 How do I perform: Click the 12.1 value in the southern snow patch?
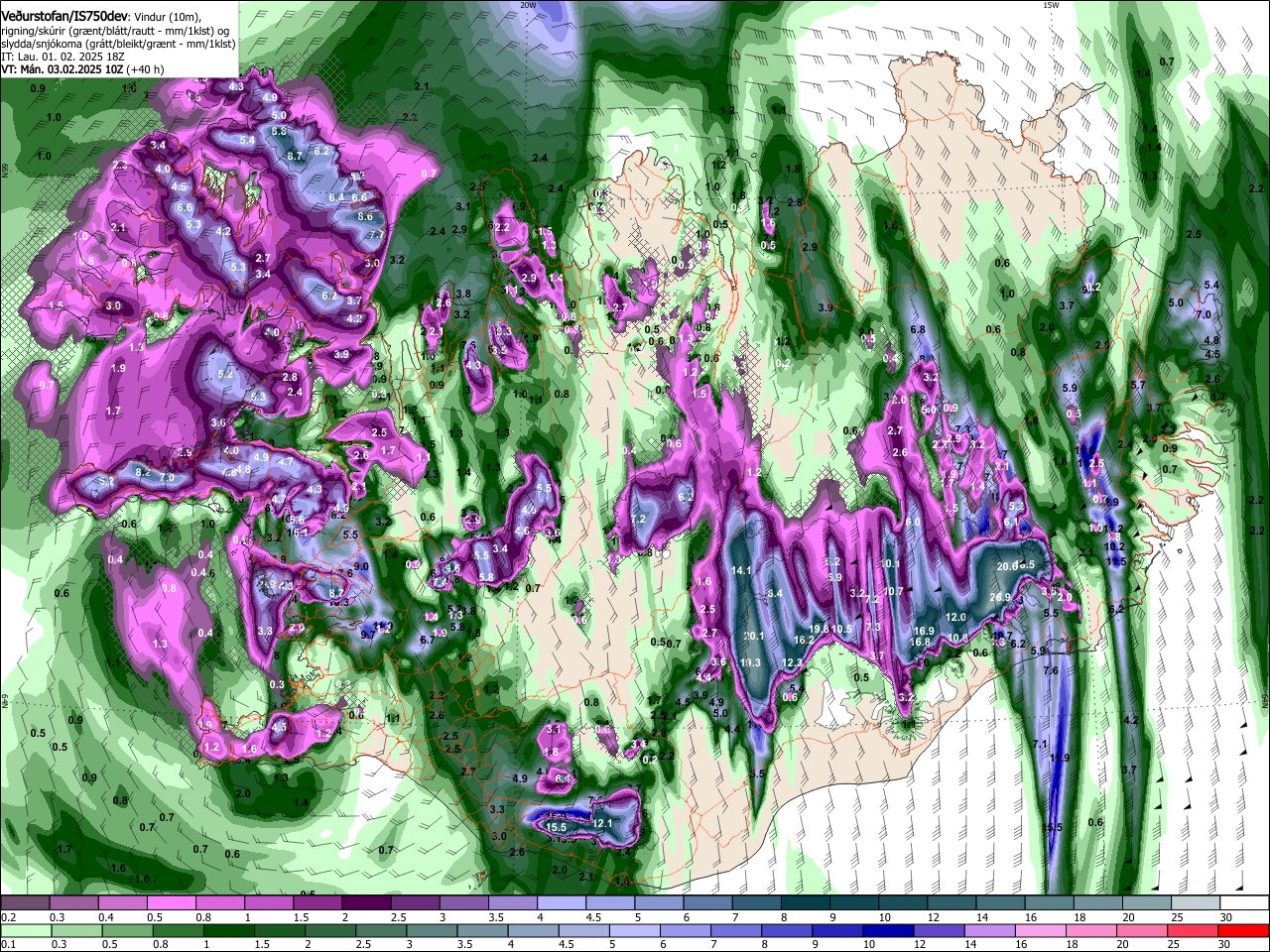(602, 823)
